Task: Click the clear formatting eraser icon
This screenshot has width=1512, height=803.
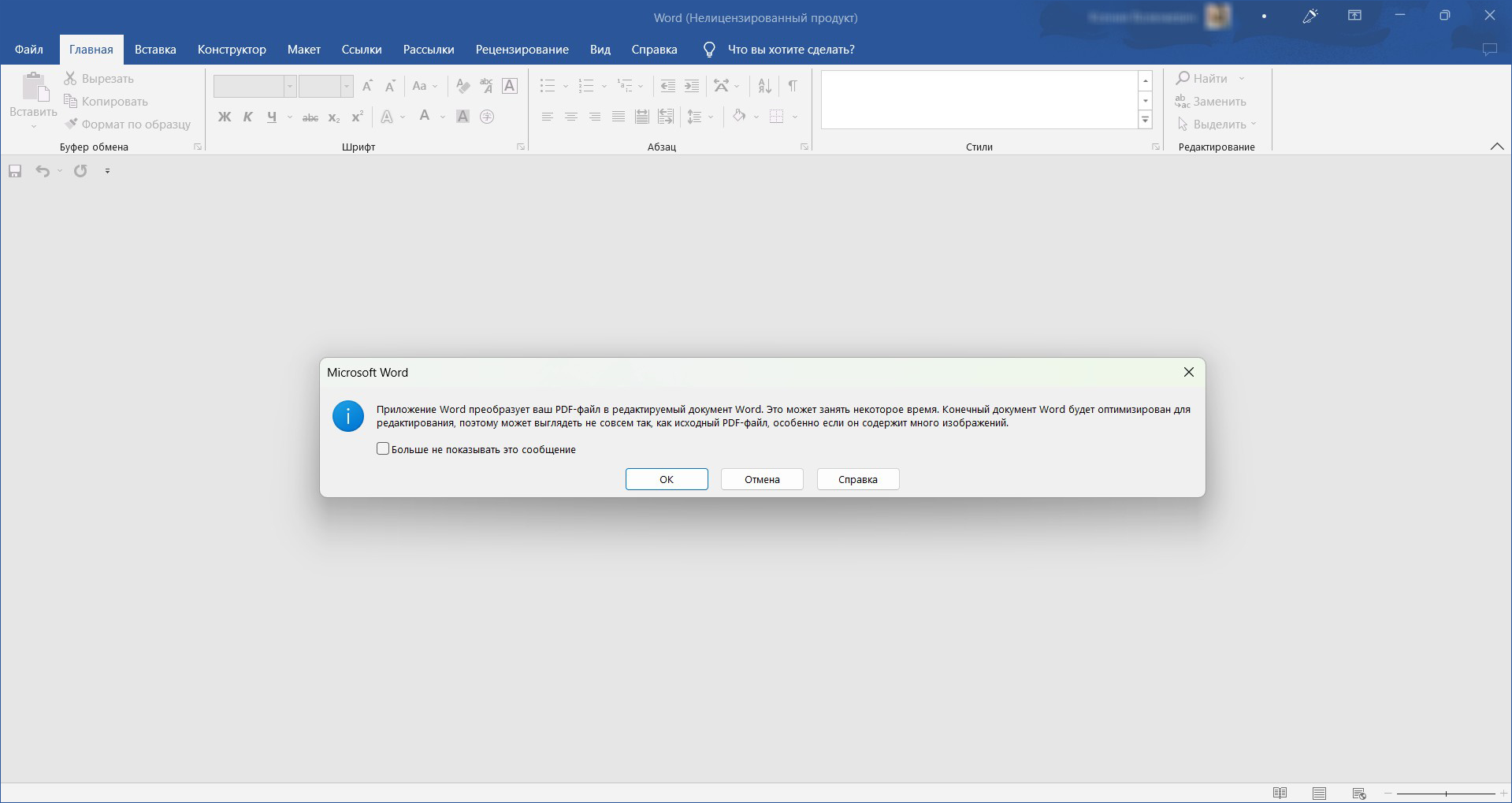Action: click(463, 86)
